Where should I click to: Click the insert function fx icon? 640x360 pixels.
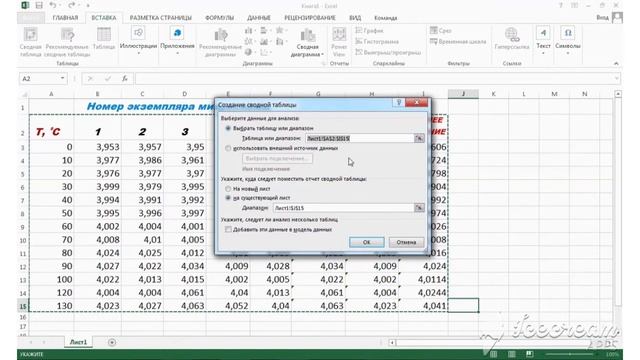(x=124, y=78)
